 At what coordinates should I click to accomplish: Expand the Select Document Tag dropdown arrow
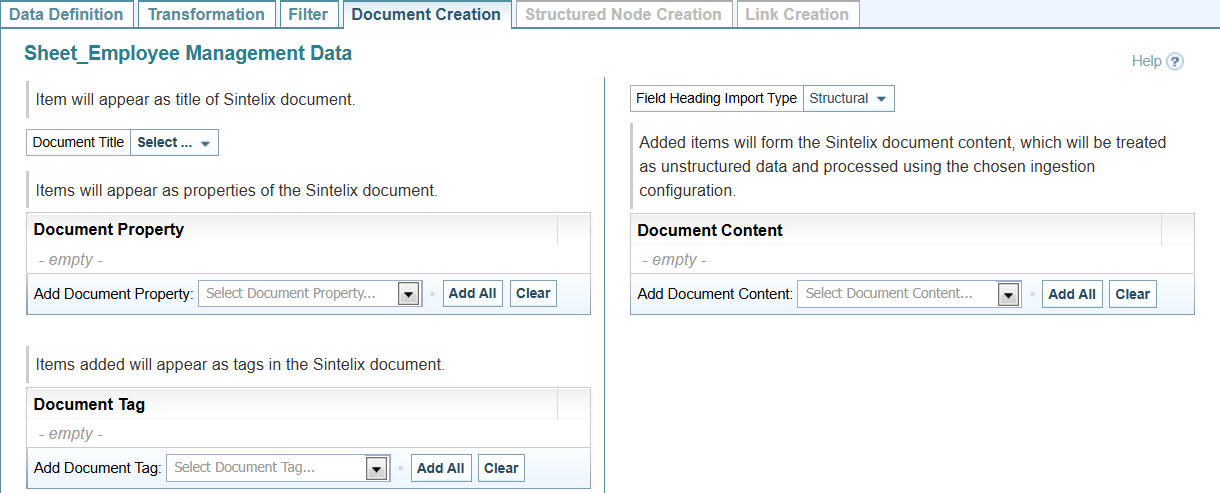tap(376, 468)
